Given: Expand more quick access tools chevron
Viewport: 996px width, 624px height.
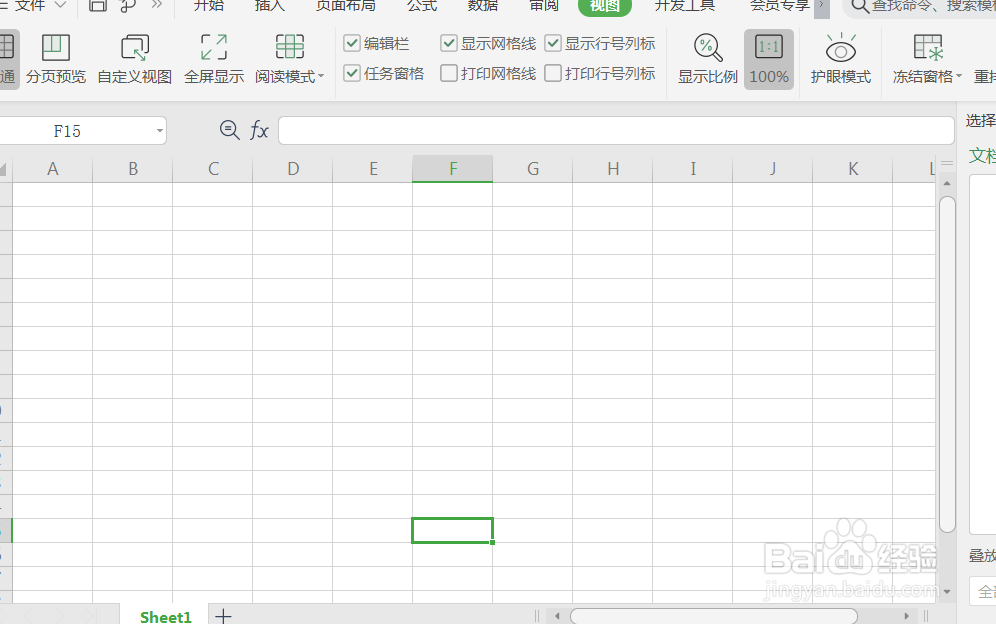Looking at the screenshot, I should coord(157,5).
